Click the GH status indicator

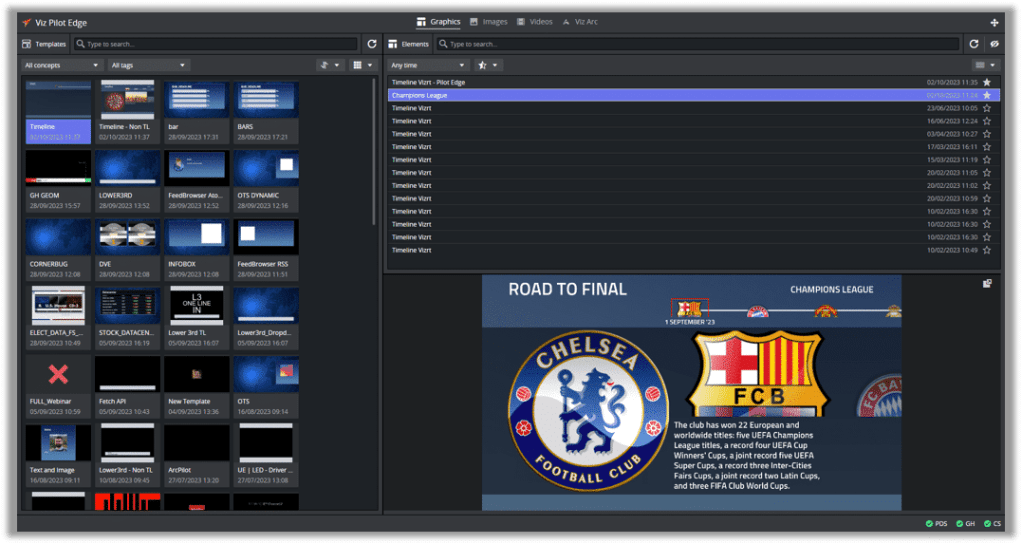coord(966,523)
